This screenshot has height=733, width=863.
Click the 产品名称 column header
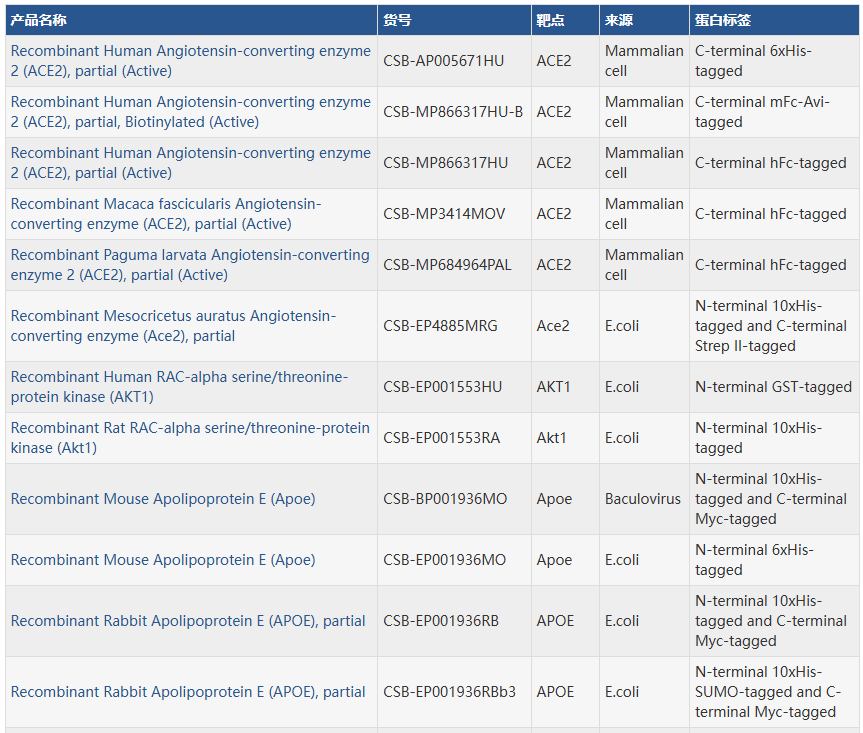tap(39, 20)
